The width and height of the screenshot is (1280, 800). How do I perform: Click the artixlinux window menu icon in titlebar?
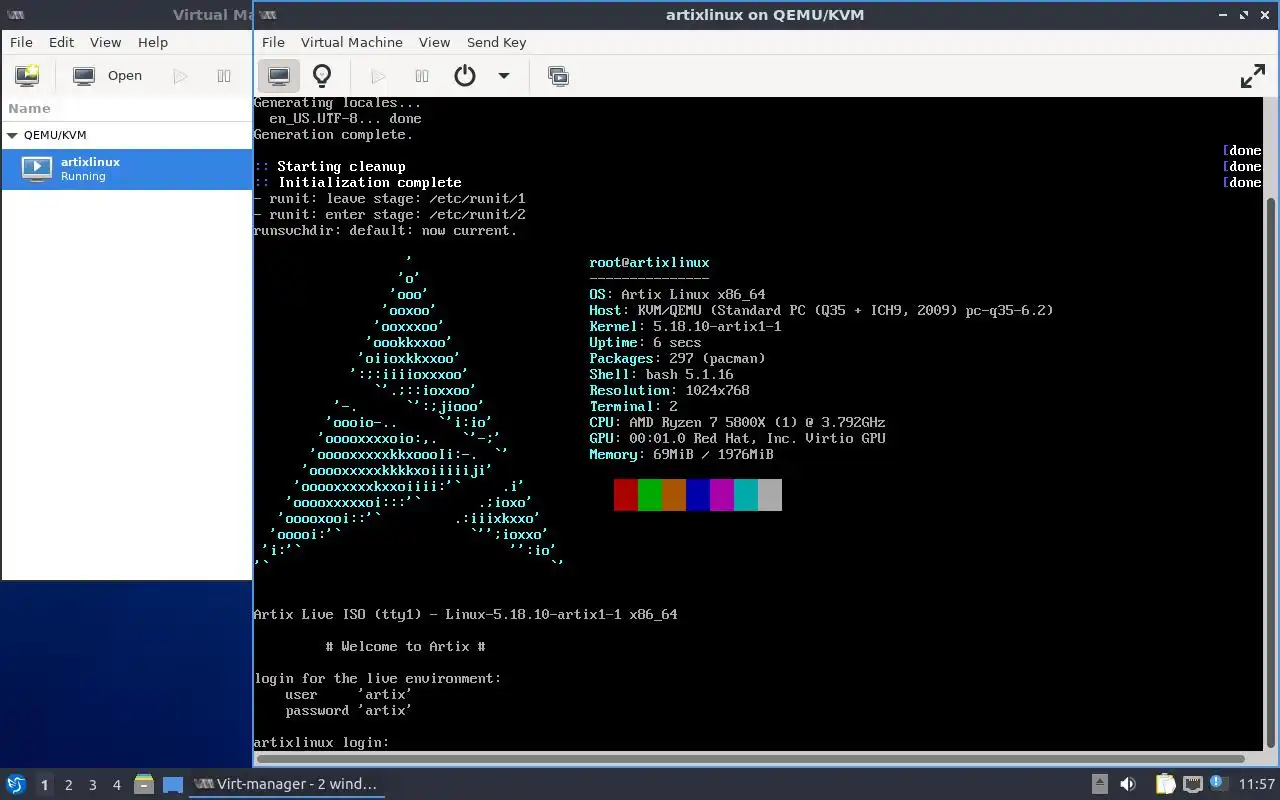coord(267,14)
